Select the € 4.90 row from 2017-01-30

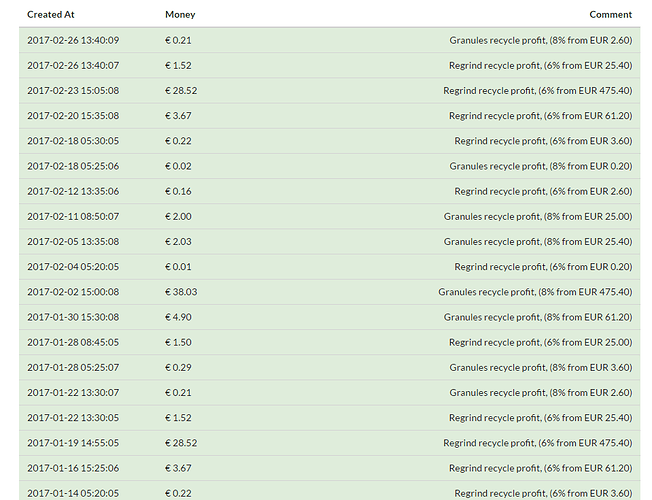click(329, 317)
